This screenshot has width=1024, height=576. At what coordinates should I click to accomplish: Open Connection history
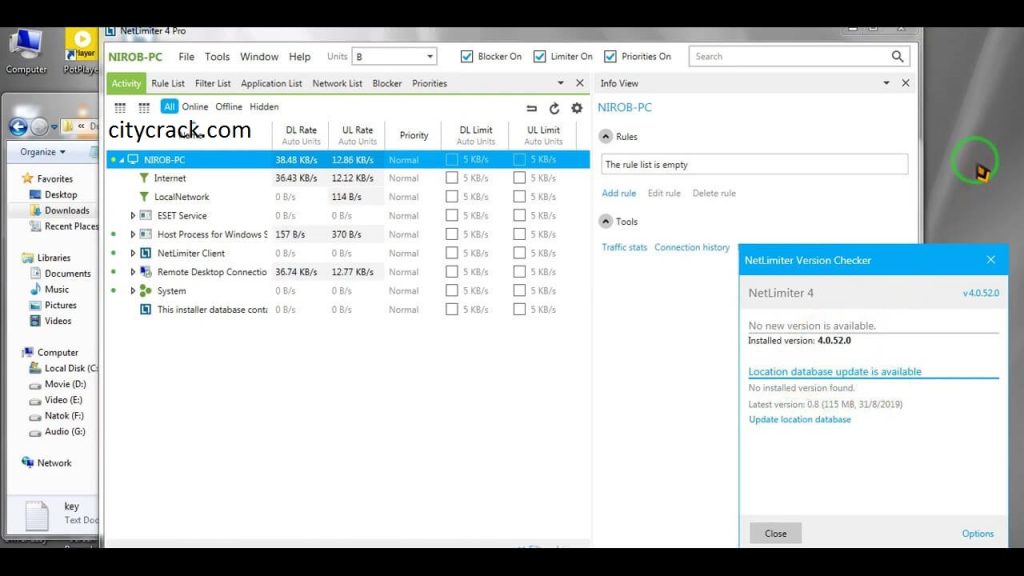point(692,248)
